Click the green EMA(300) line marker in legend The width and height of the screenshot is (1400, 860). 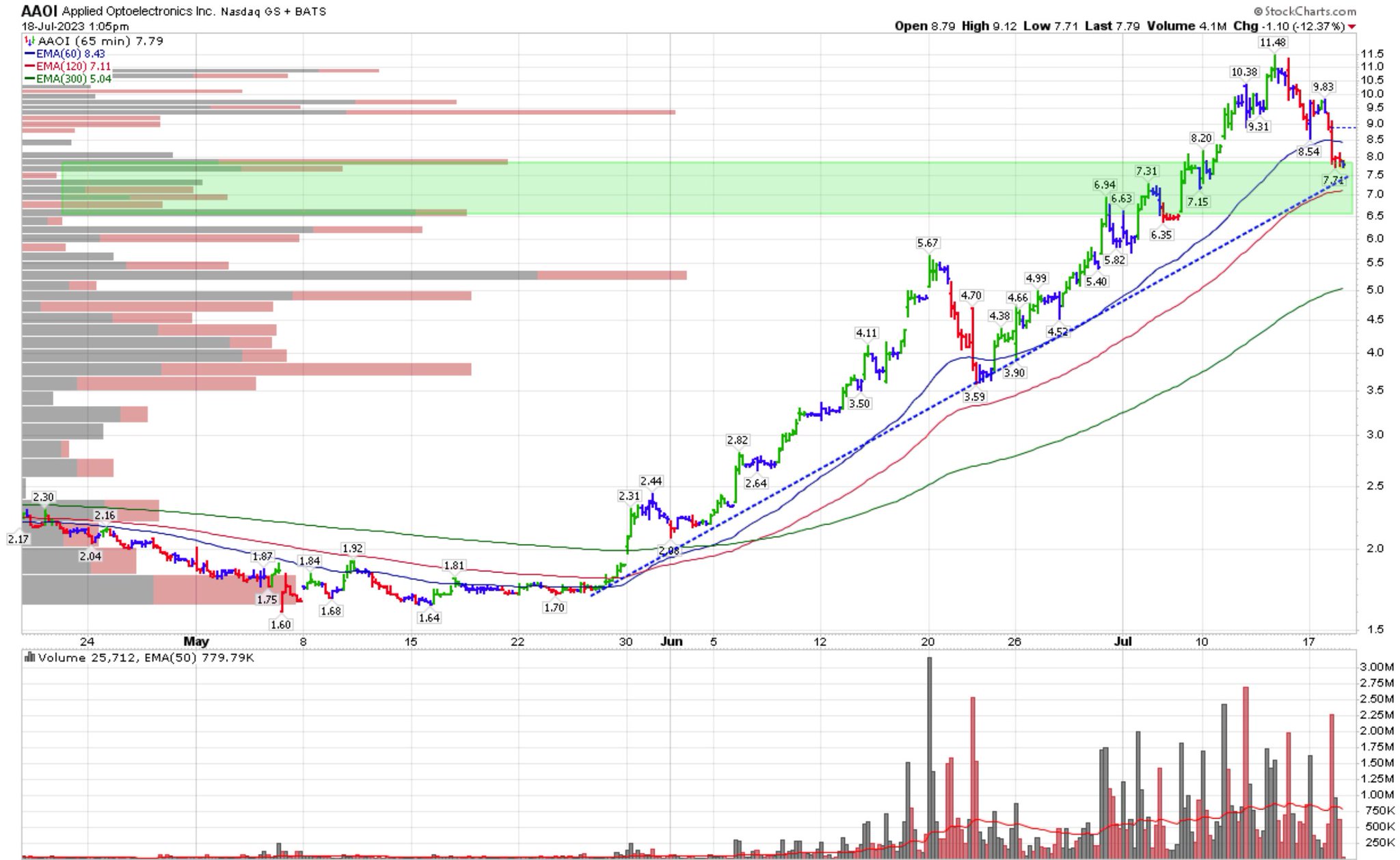coord(29,79)
